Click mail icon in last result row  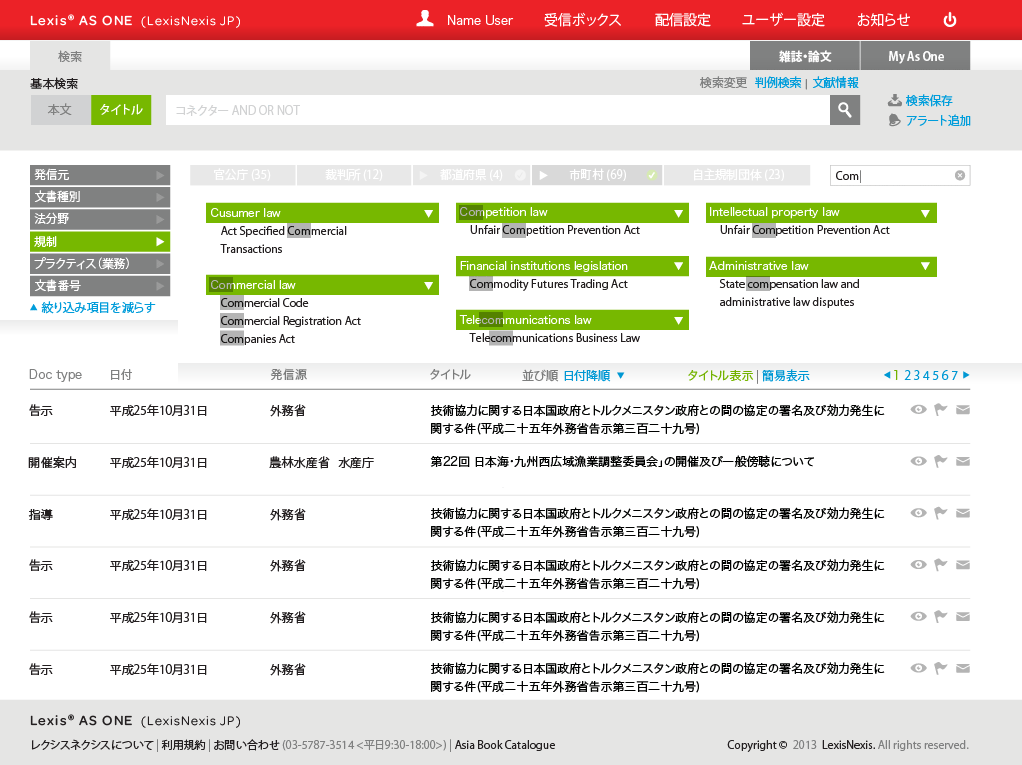tap(963, 668)
